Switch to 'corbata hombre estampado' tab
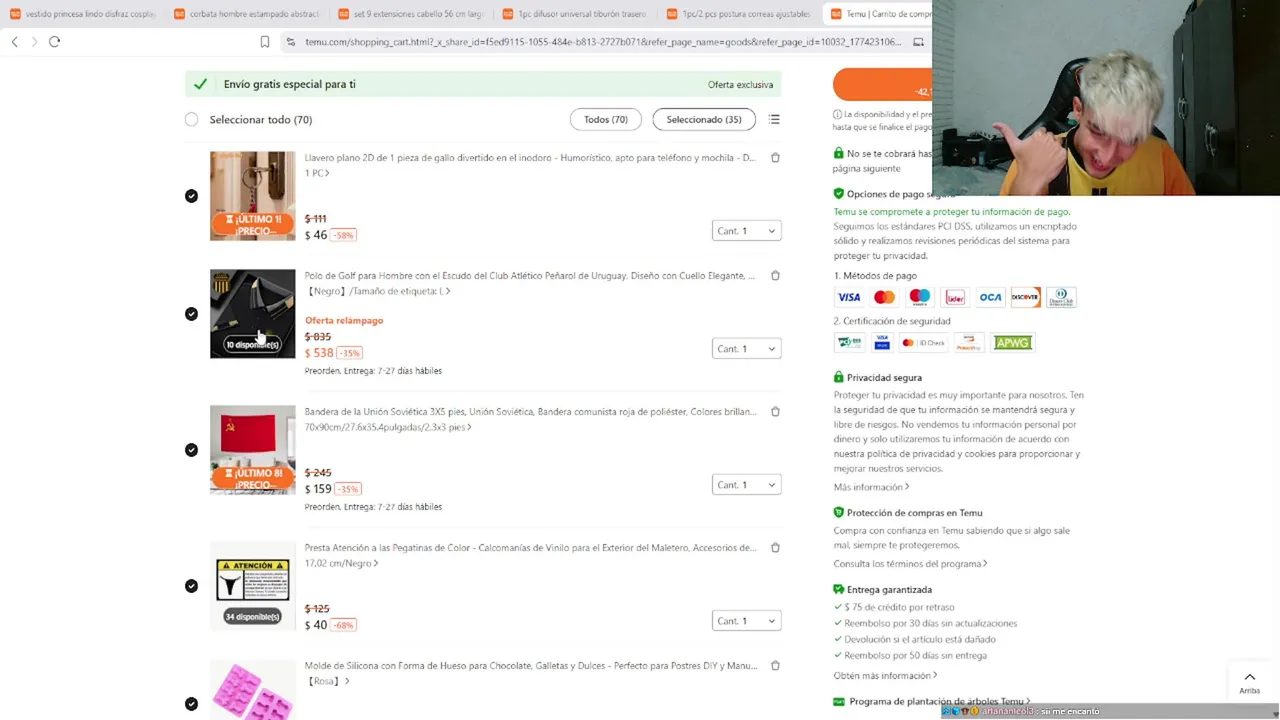1280x720 pixels. click(246, 14)
